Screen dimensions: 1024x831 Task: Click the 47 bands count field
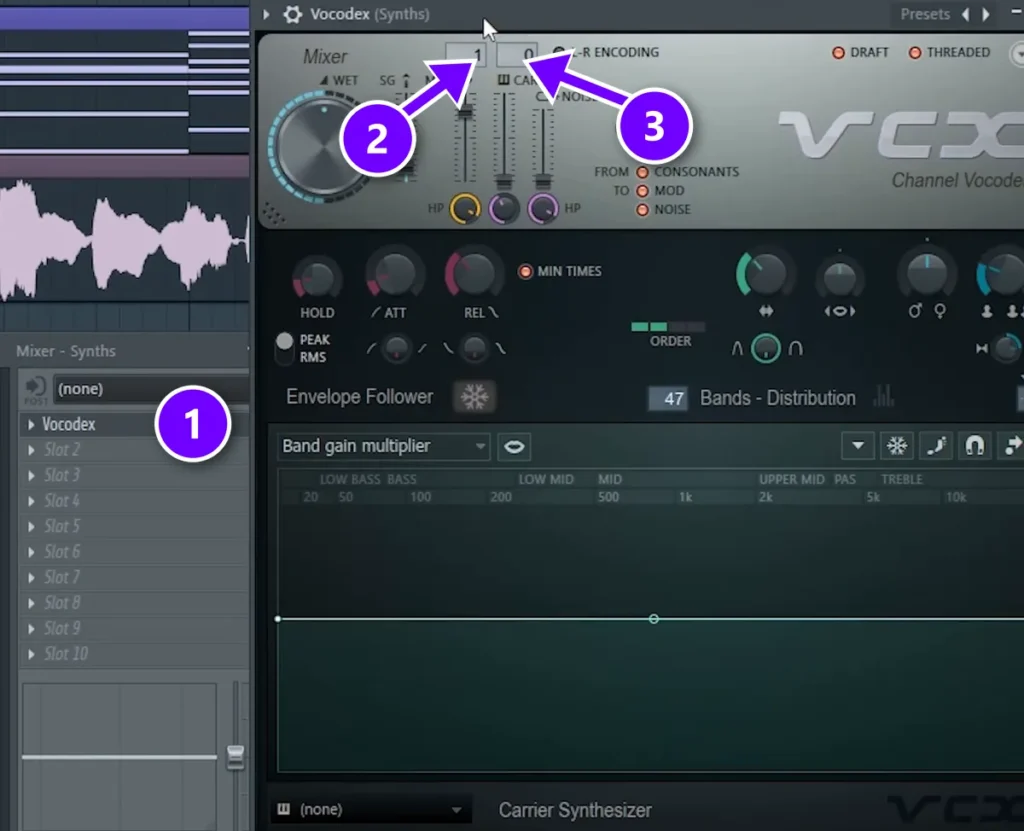[667, 399]
